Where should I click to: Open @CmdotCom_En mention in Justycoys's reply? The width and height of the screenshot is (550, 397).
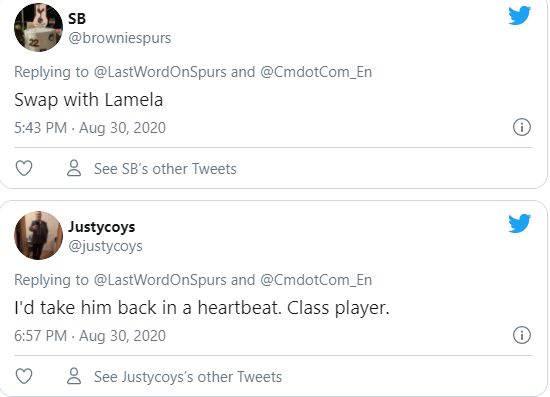point(316,280)
